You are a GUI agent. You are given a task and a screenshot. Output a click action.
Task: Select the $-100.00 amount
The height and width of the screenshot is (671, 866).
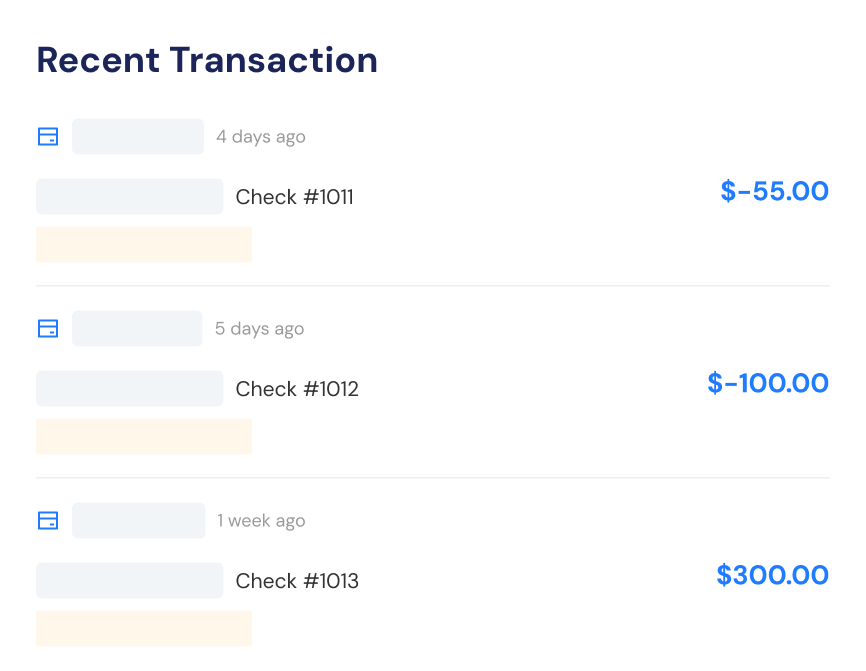click(x=768, y=383)
